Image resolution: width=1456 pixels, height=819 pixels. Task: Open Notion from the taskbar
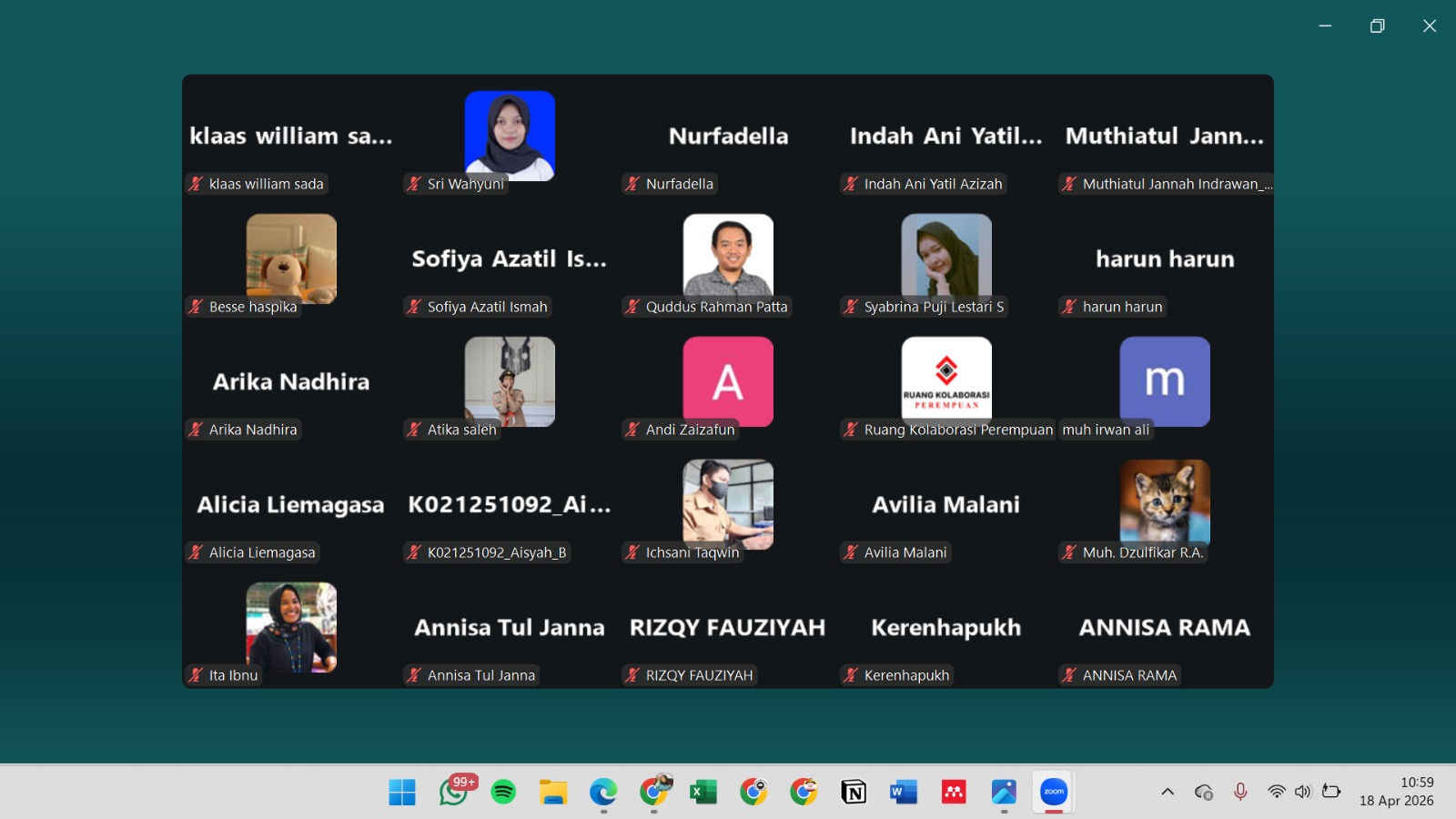(854, 792)
